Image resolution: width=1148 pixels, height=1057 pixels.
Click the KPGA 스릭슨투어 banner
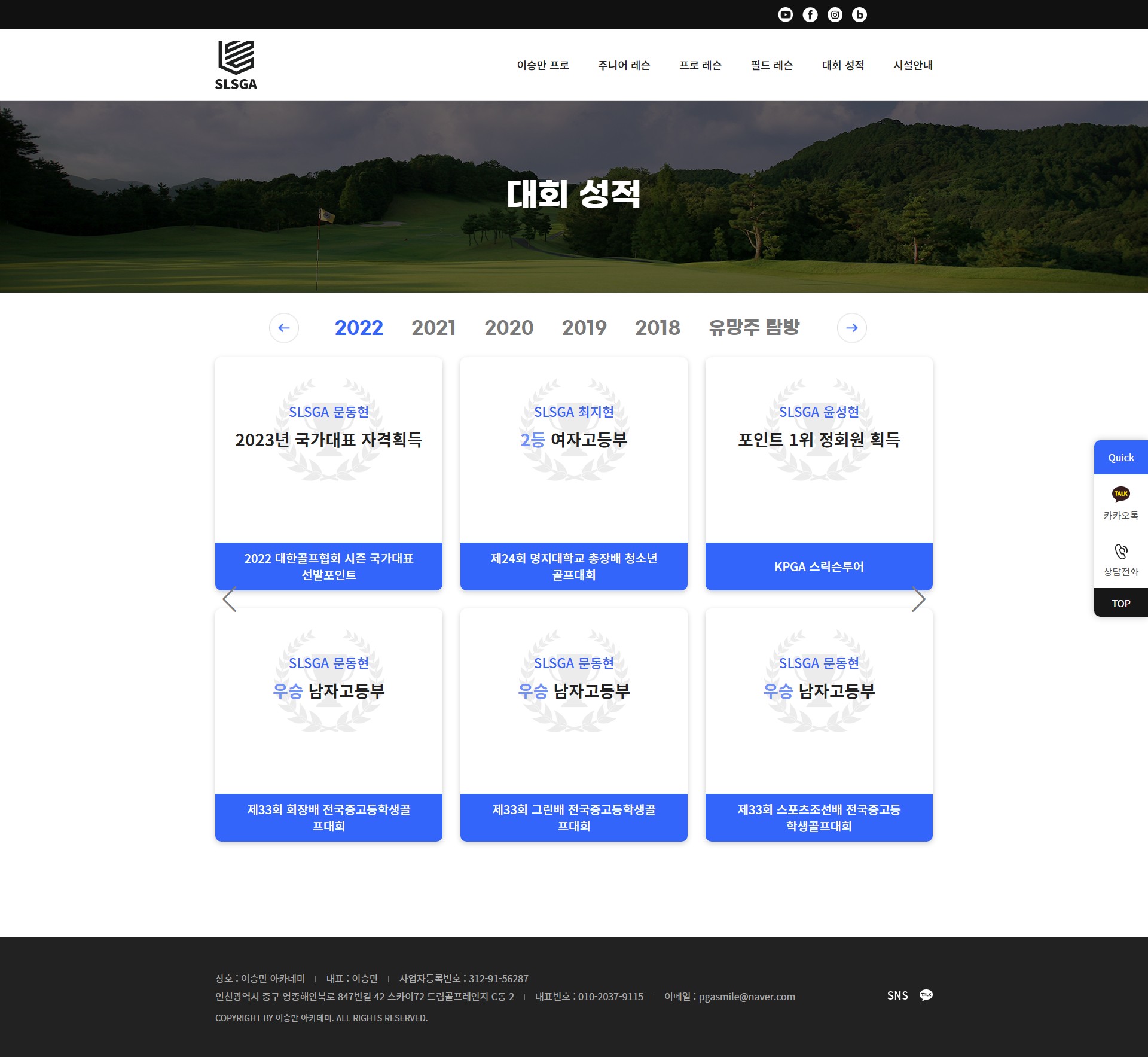tap(819, 566)
